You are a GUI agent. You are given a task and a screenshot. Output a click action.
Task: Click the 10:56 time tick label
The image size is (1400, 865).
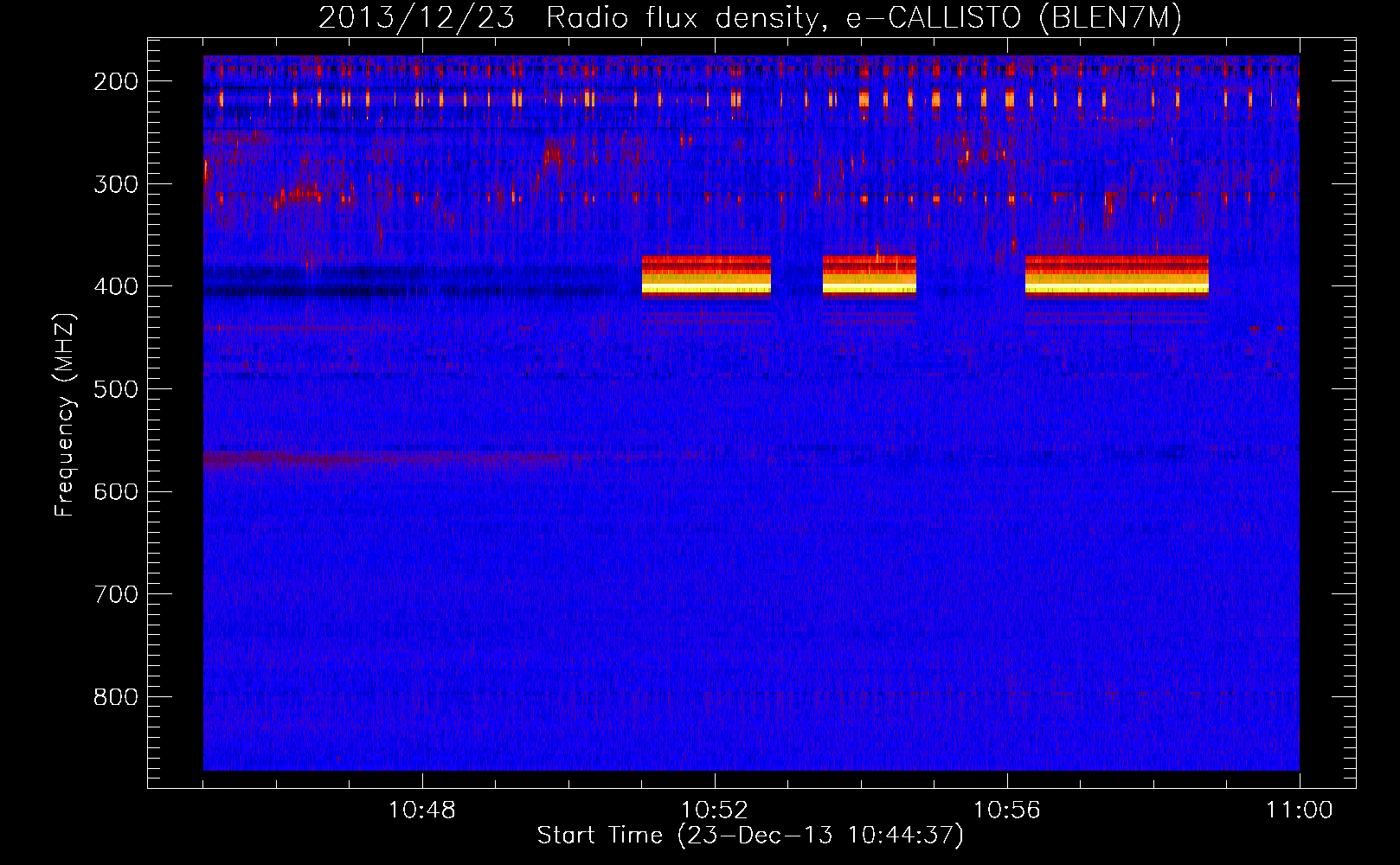point(1007,811)
